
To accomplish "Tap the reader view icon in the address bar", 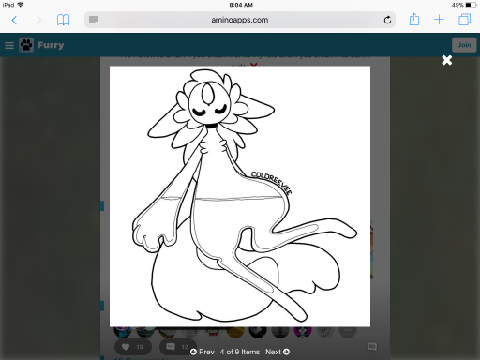I will point(93,20).
